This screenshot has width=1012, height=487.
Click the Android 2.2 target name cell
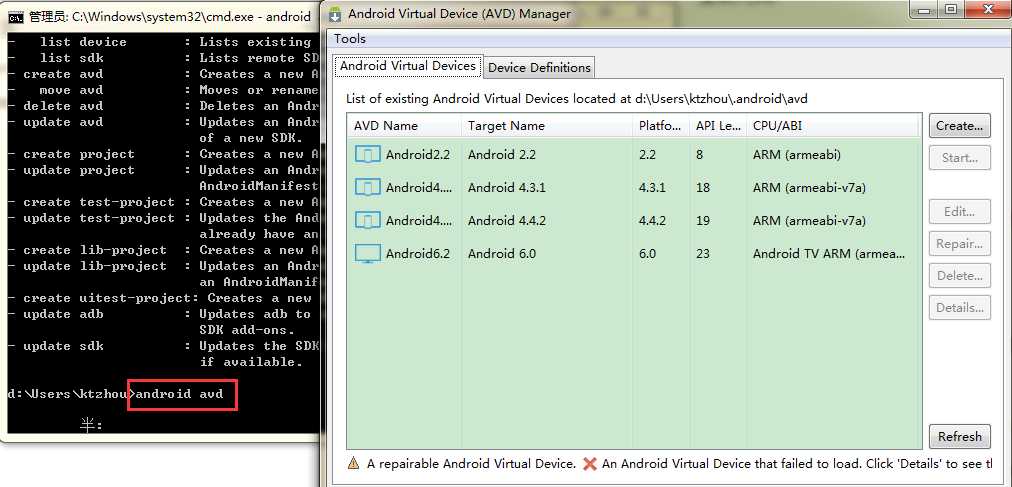click(x=501, y=155)
